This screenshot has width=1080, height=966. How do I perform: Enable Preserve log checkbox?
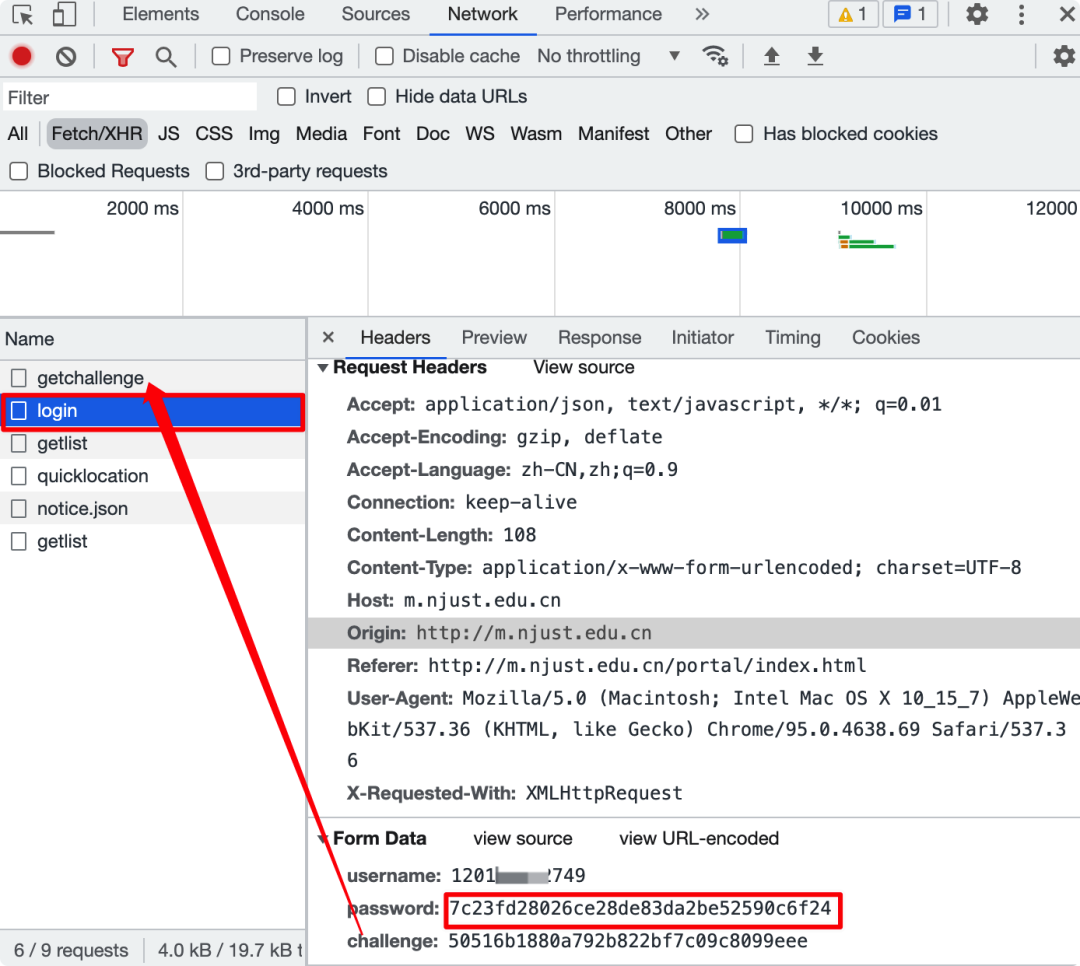coord(221,56)
